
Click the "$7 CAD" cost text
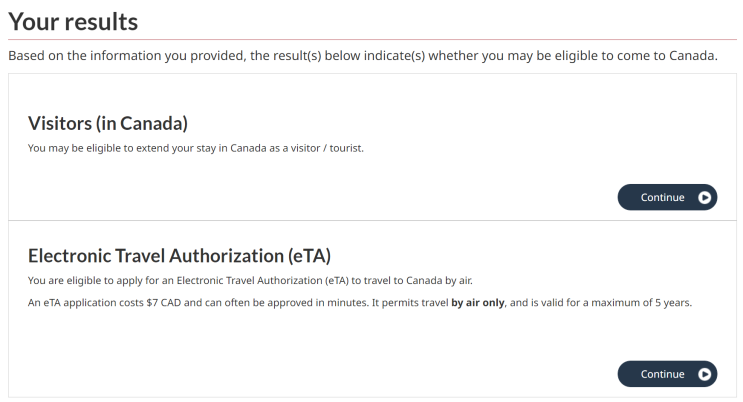pyautogui.click(x=163, y=302)
